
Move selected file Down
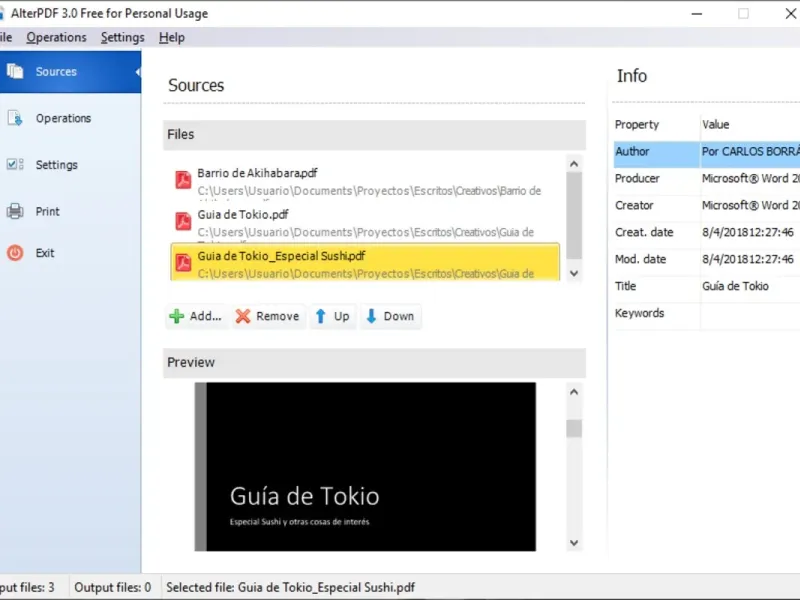click(390, 316)
